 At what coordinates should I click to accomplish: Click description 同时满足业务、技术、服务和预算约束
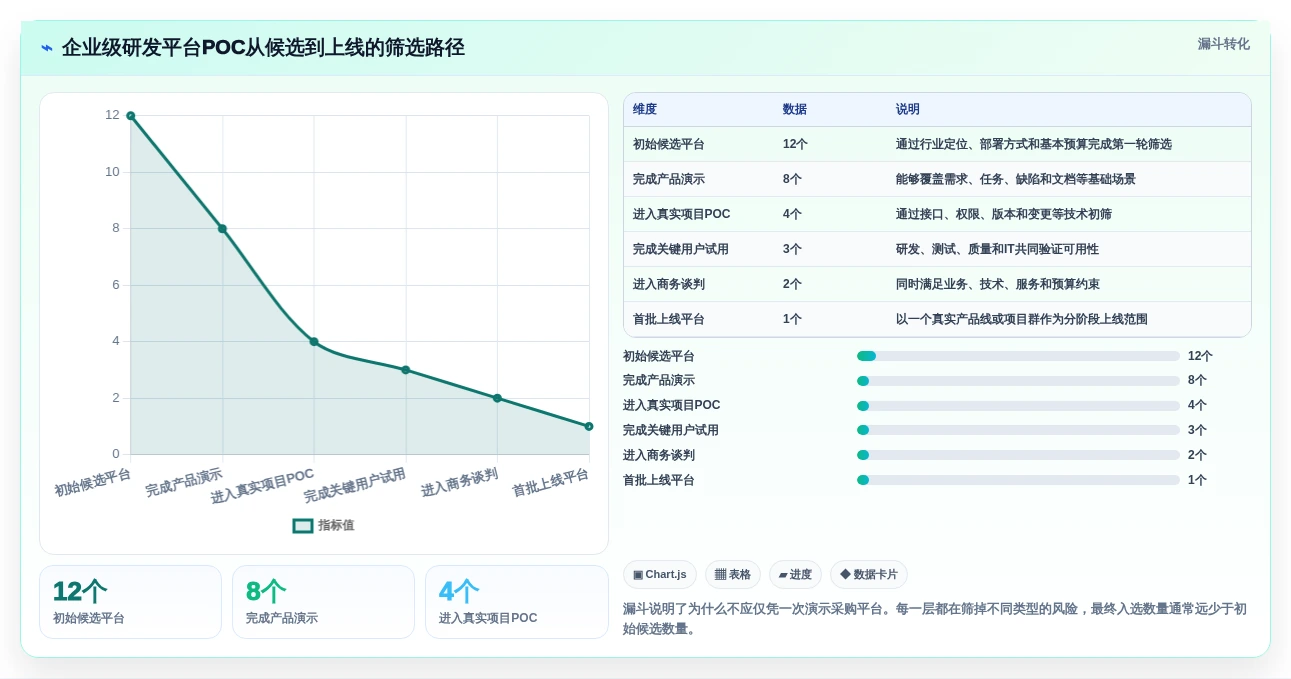998,284
